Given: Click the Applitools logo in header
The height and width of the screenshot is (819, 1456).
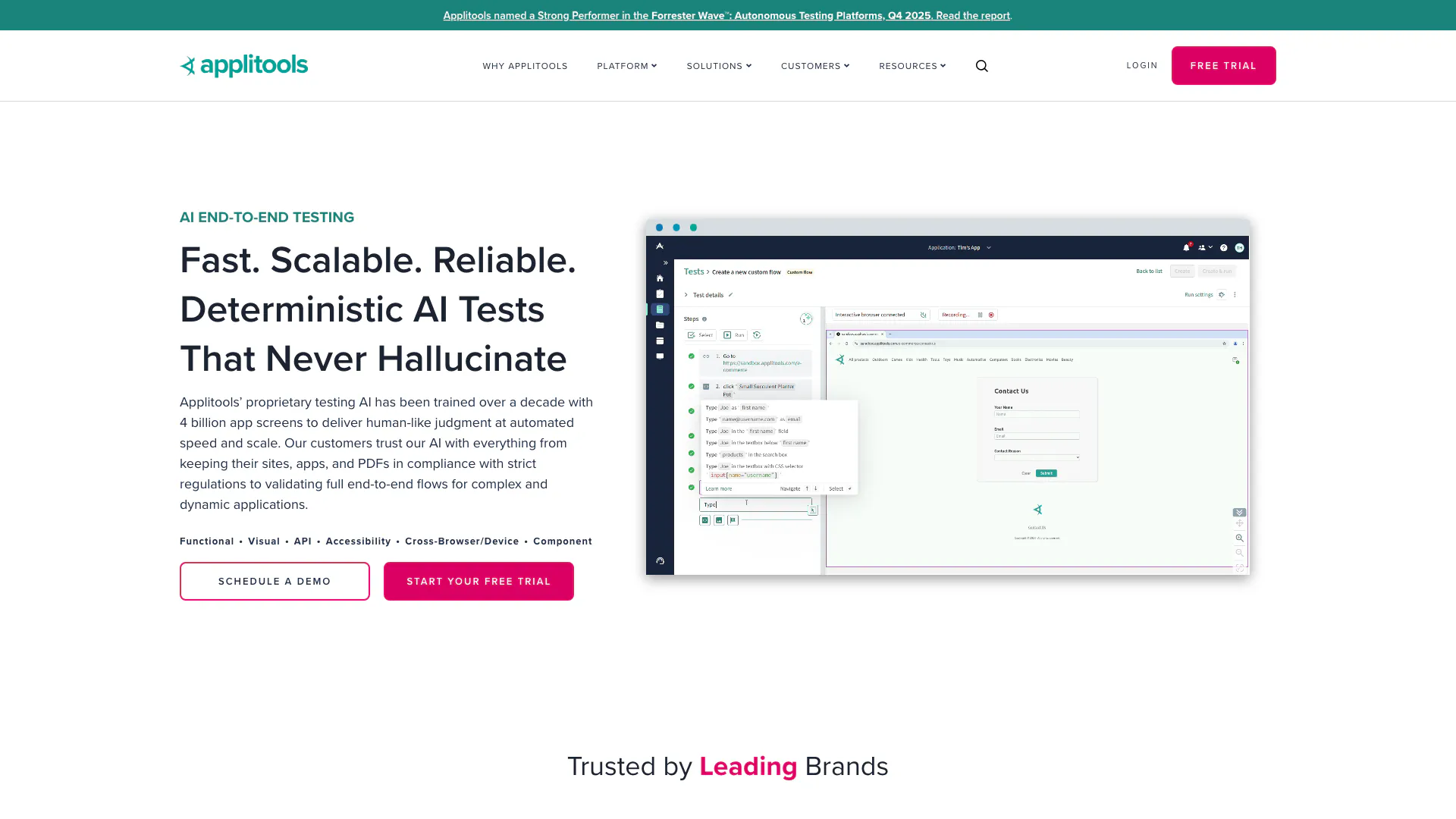Looking at the screenshot, I should coord(243,66).
